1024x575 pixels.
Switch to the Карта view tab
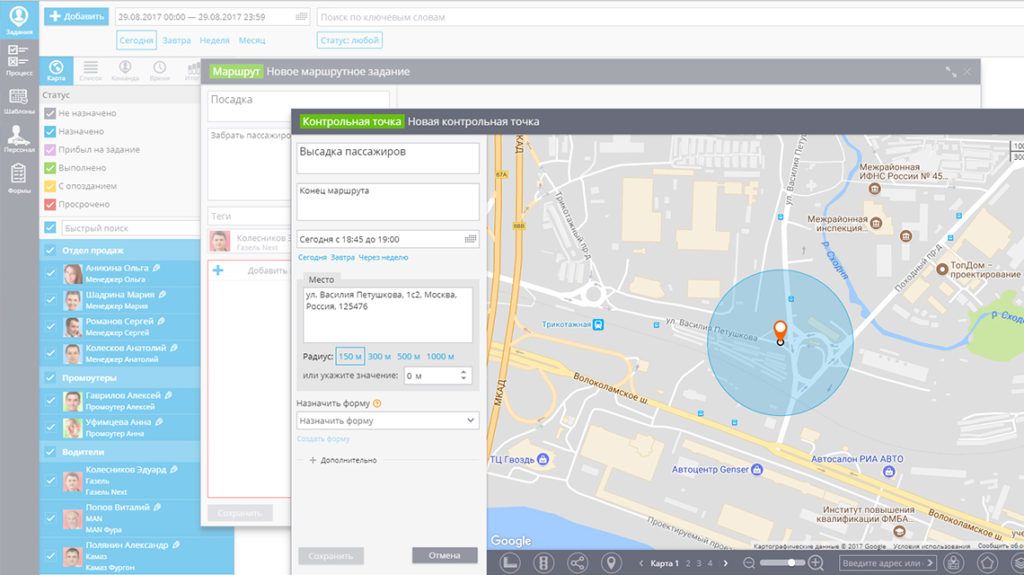tap(56, 71)
